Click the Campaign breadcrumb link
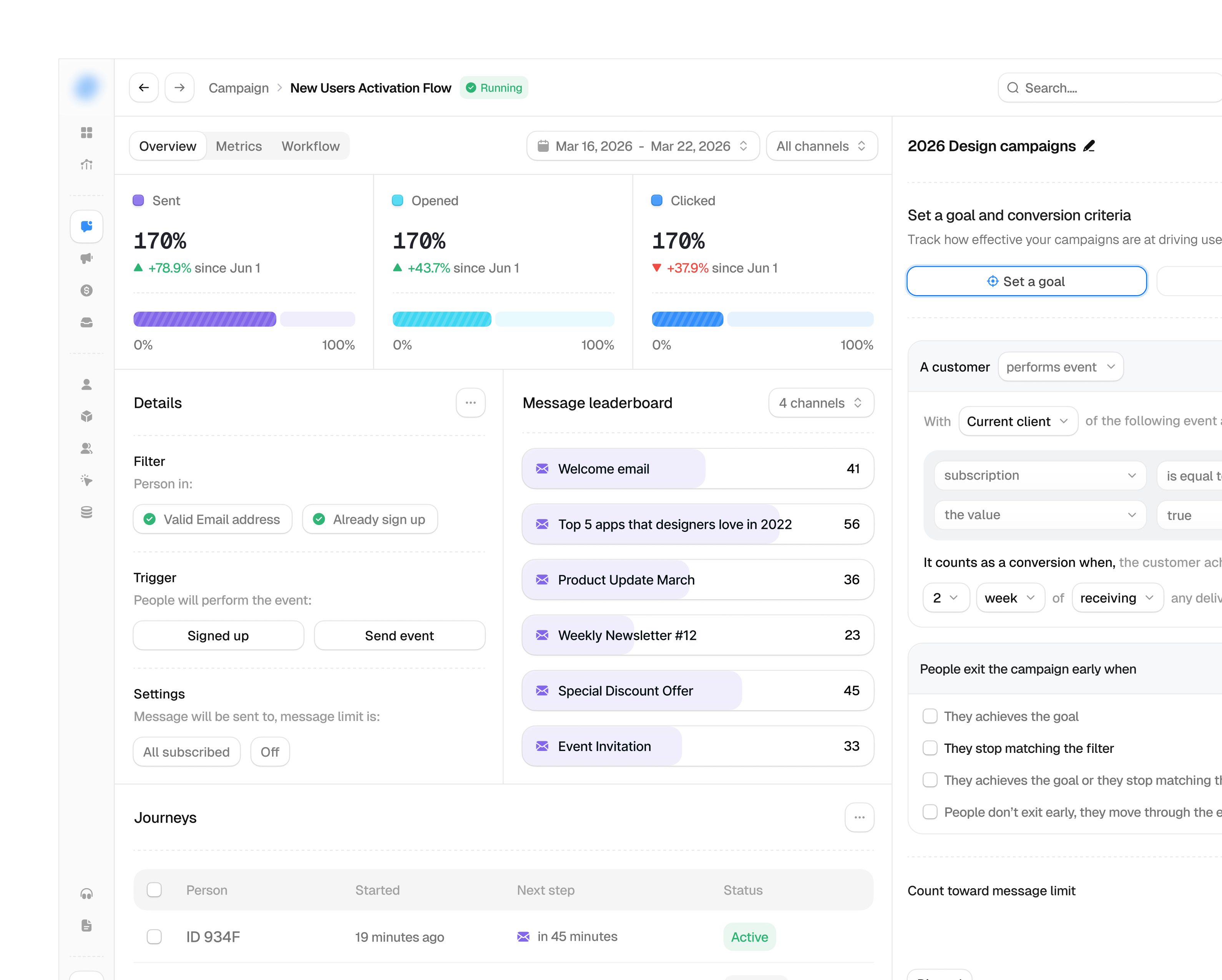Image resolution: width=1222 pixels, height=980 pixels. [x=239, y=88]
